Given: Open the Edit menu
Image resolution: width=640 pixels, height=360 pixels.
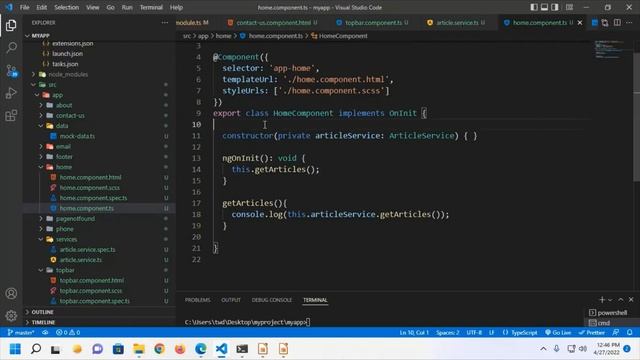Looking at the screenshot, I should [x=41, y=7].
